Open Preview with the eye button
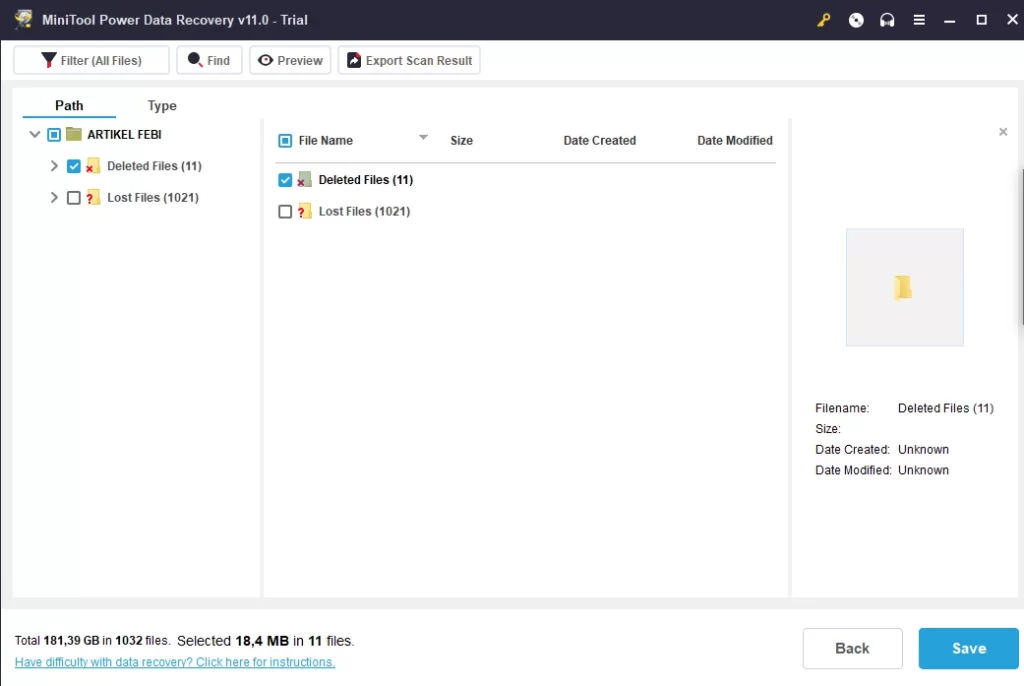The height and width of the screenshot is (686, 1024). (290, 60)
